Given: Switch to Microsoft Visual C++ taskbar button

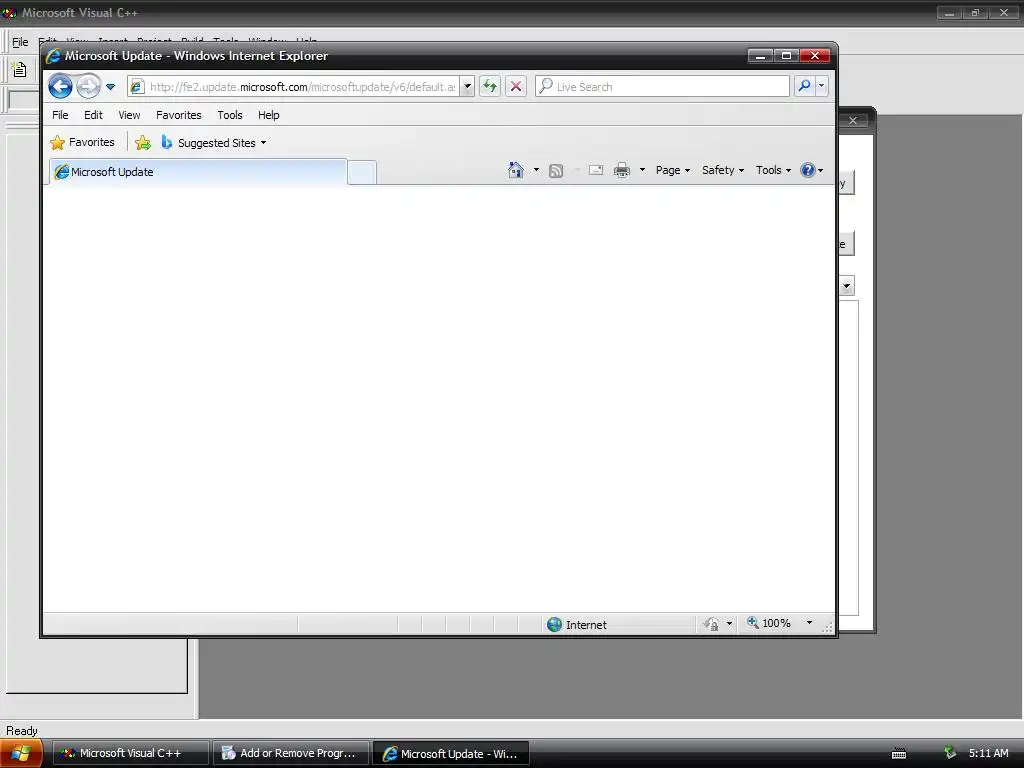Looking at the screenshot, I should coord(130,753).
